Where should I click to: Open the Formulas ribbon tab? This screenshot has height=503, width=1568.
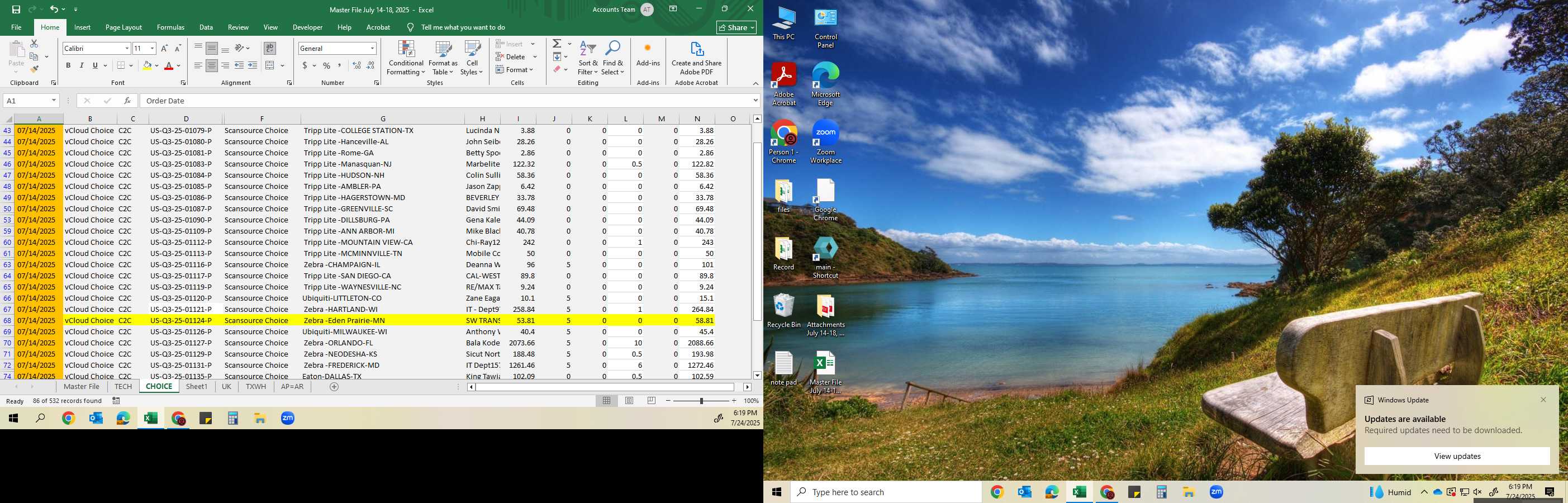click(x=170, y=27)
